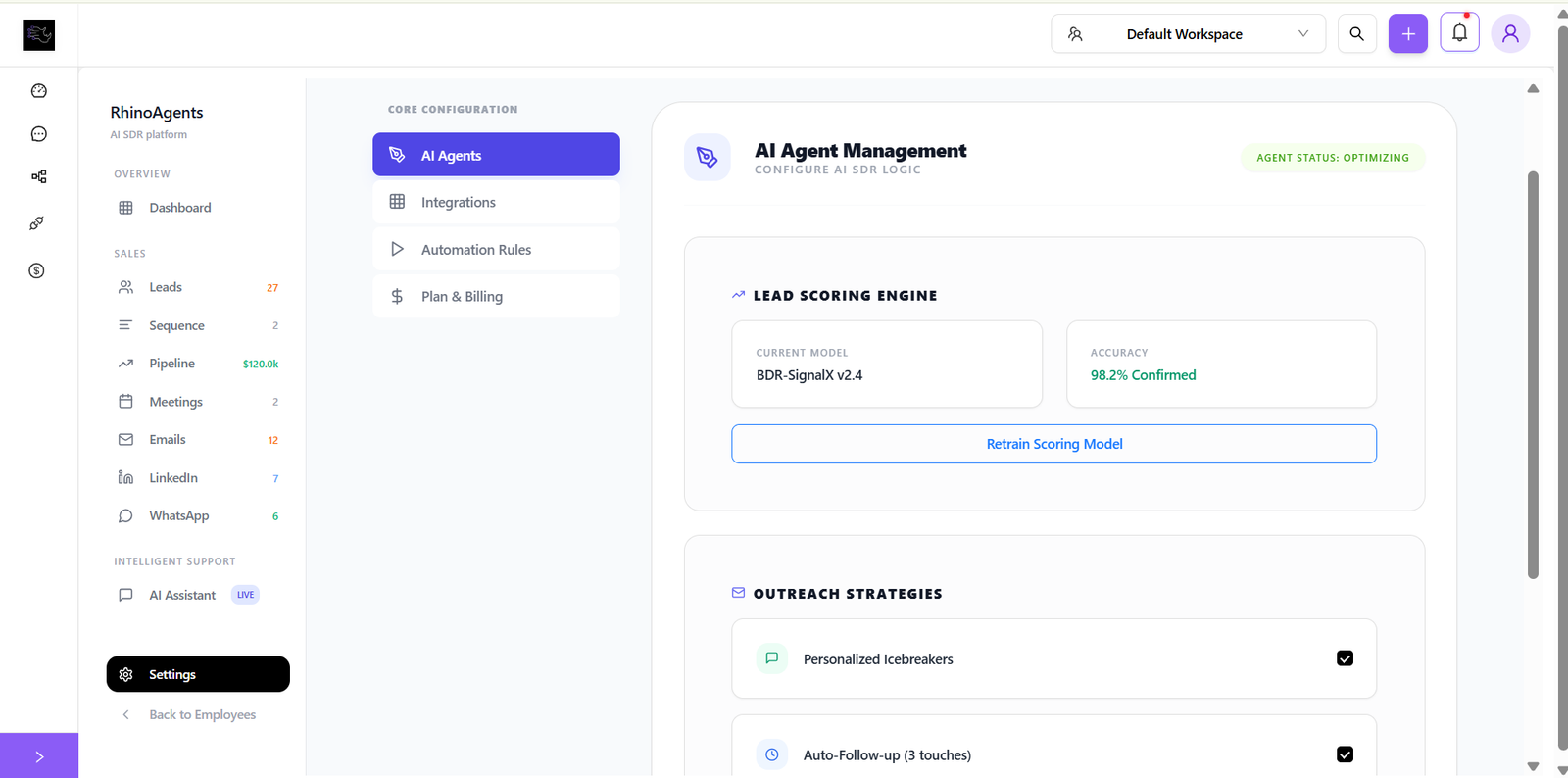Click the Back to Employees chevron icon
Viewport: 1568px width, 778px height.
(x=125, y=715)
